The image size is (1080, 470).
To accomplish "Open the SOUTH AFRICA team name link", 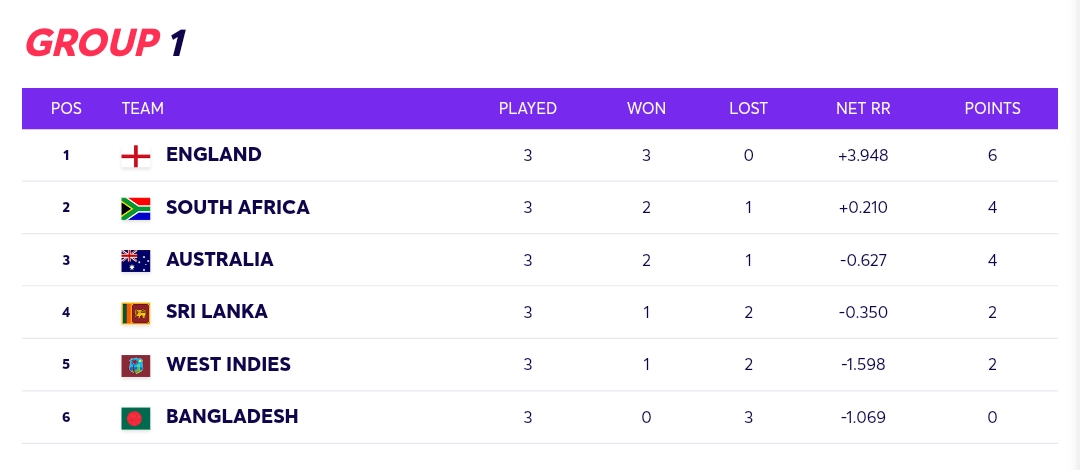I will 238,207.
